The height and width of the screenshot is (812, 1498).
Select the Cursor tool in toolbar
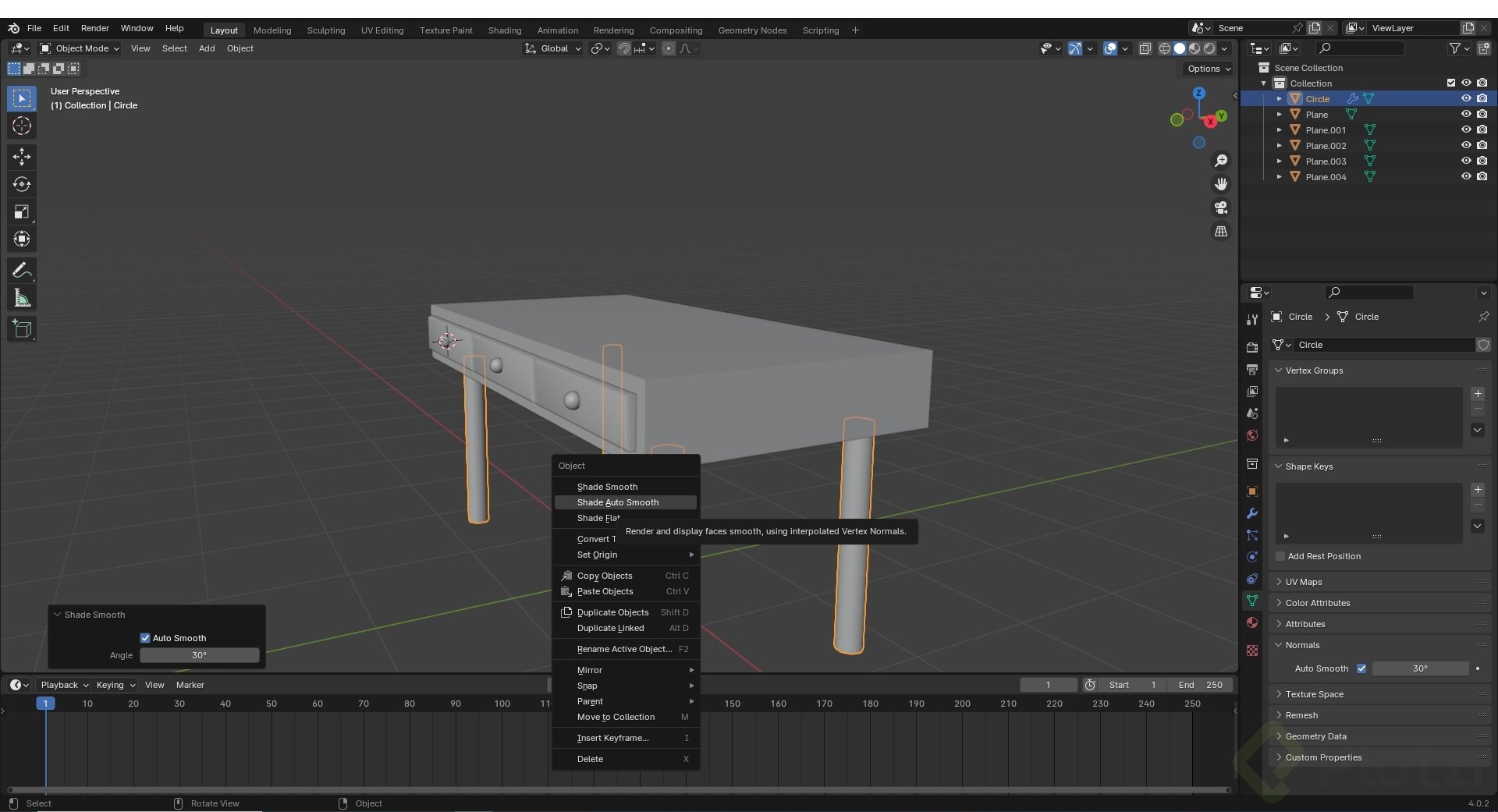(x=22, y=126)
